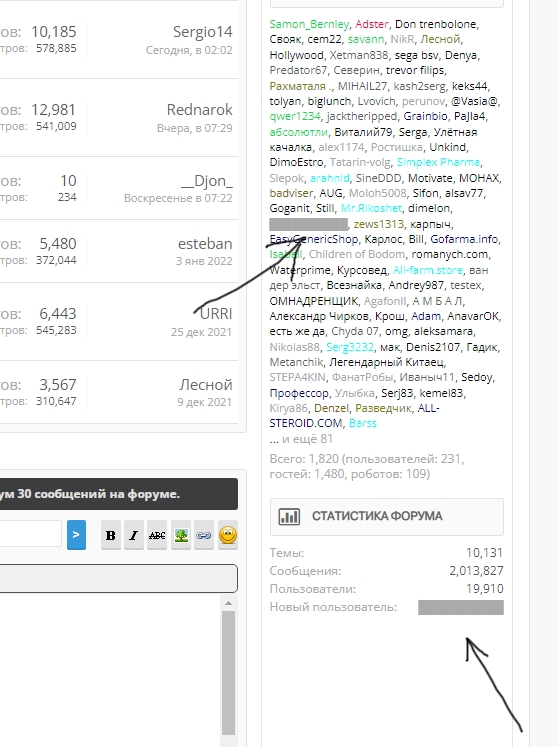The width and height of the screenshot is (559, 747).
Task: Click the blue arrow send button
Action: coord(76,535)
